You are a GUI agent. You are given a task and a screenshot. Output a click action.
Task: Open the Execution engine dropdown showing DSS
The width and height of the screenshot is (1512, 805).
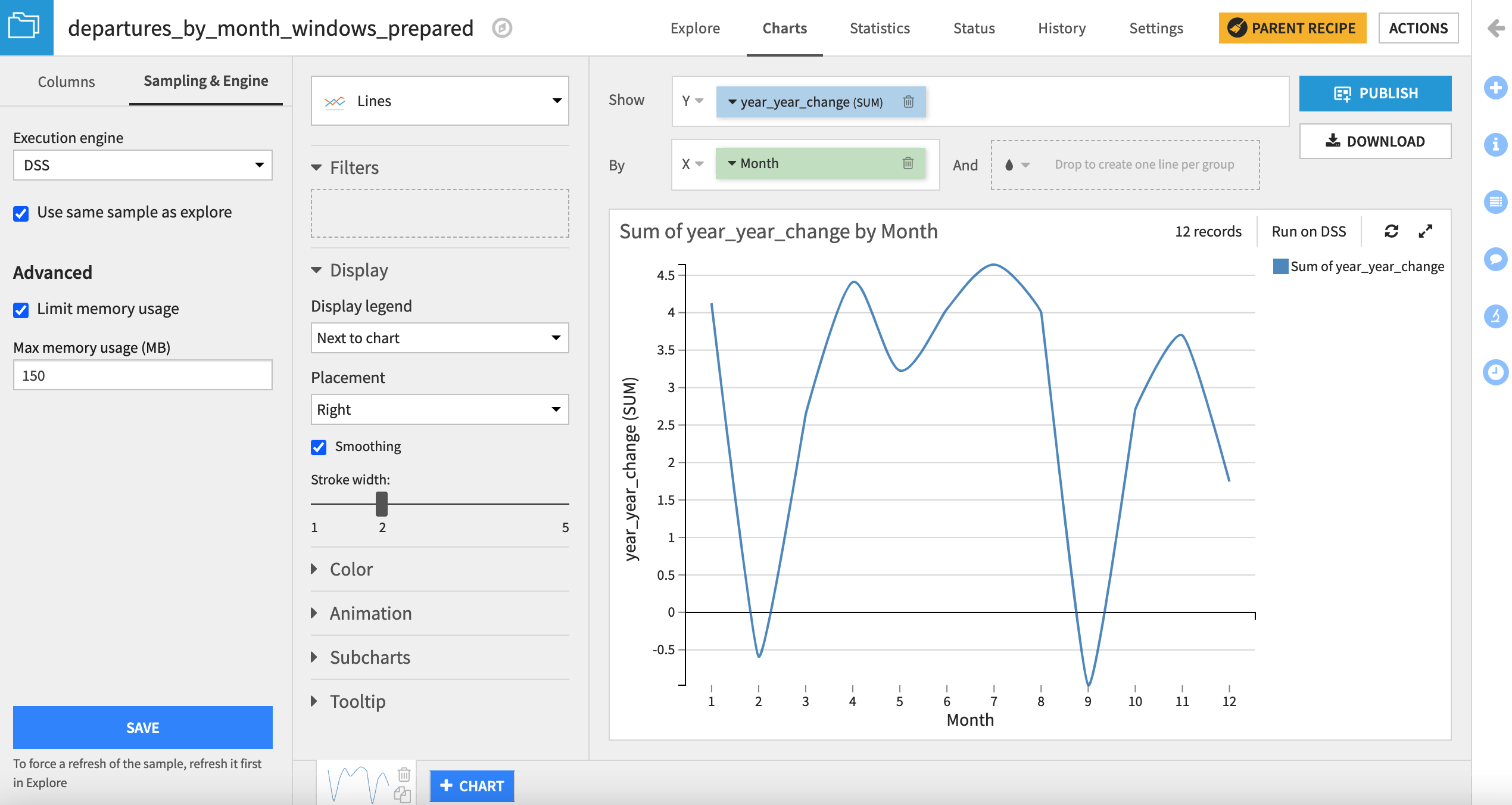click(142, 165)
